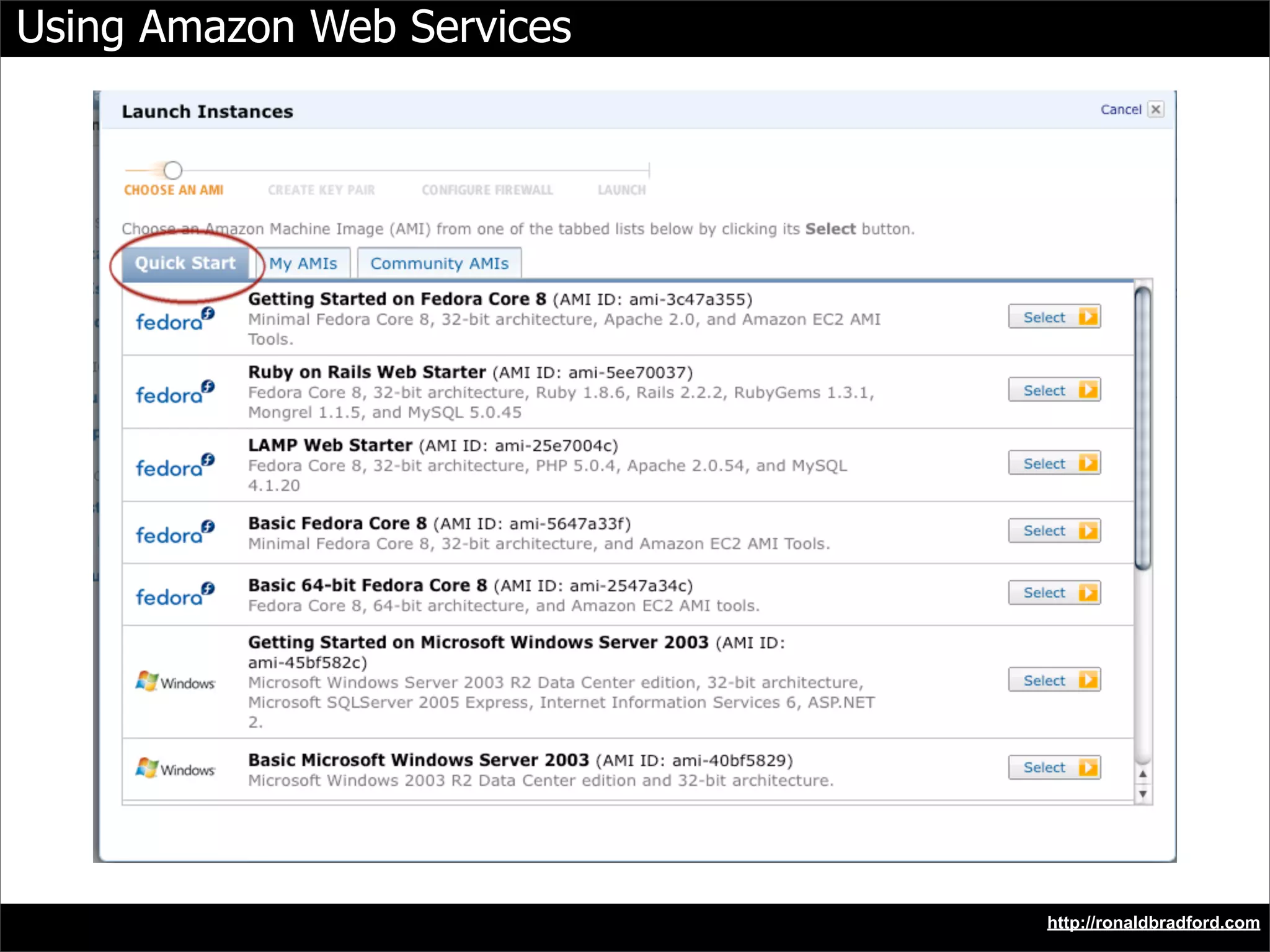Viewport: 1270px width, 952px height.
Task: Click the title Basic Microsoft Windows Server 2003
Action: (x=419, y=760)
